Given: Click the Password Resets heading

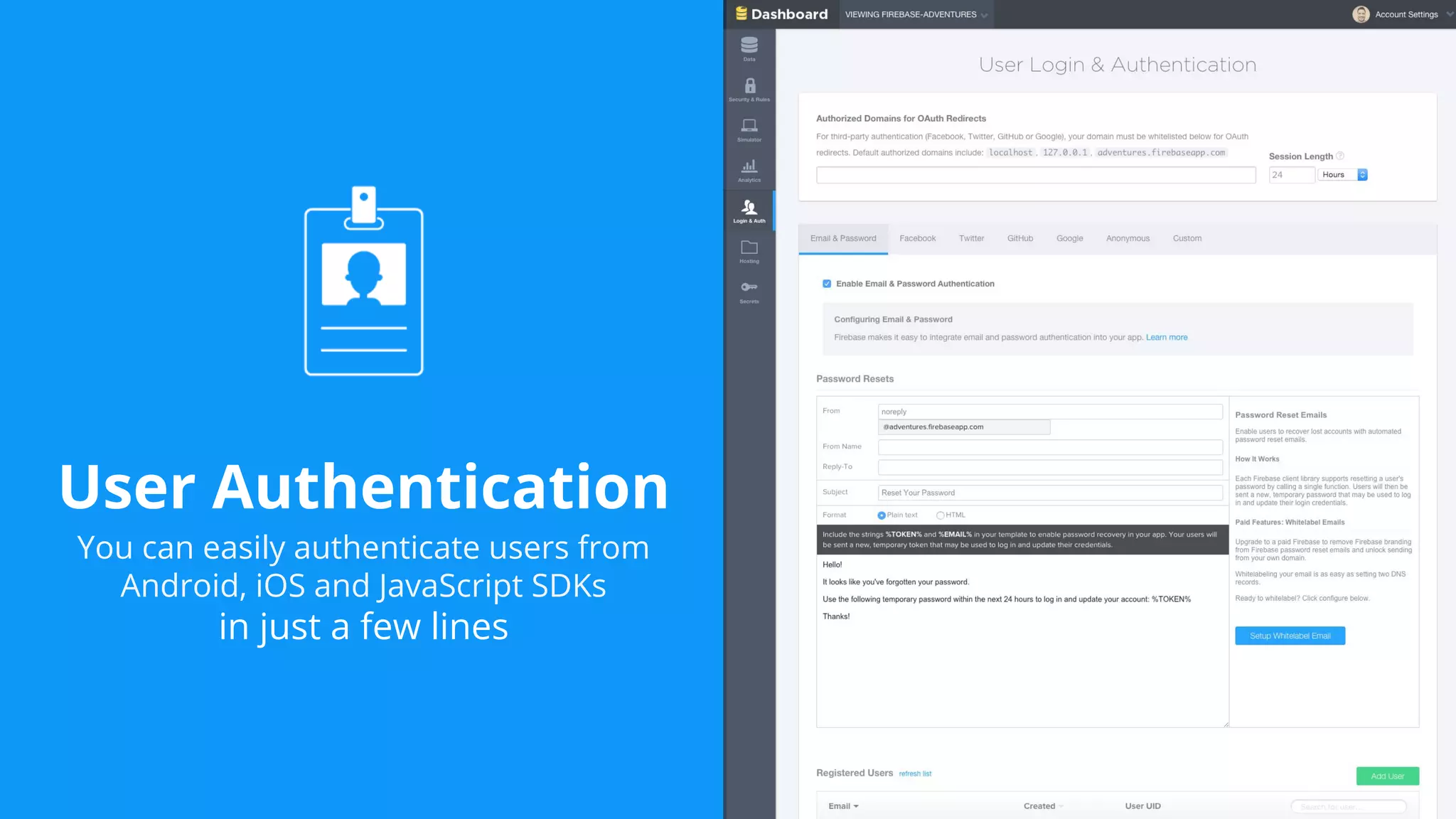Looking at the screenshot, I should (x=855, y=379).
